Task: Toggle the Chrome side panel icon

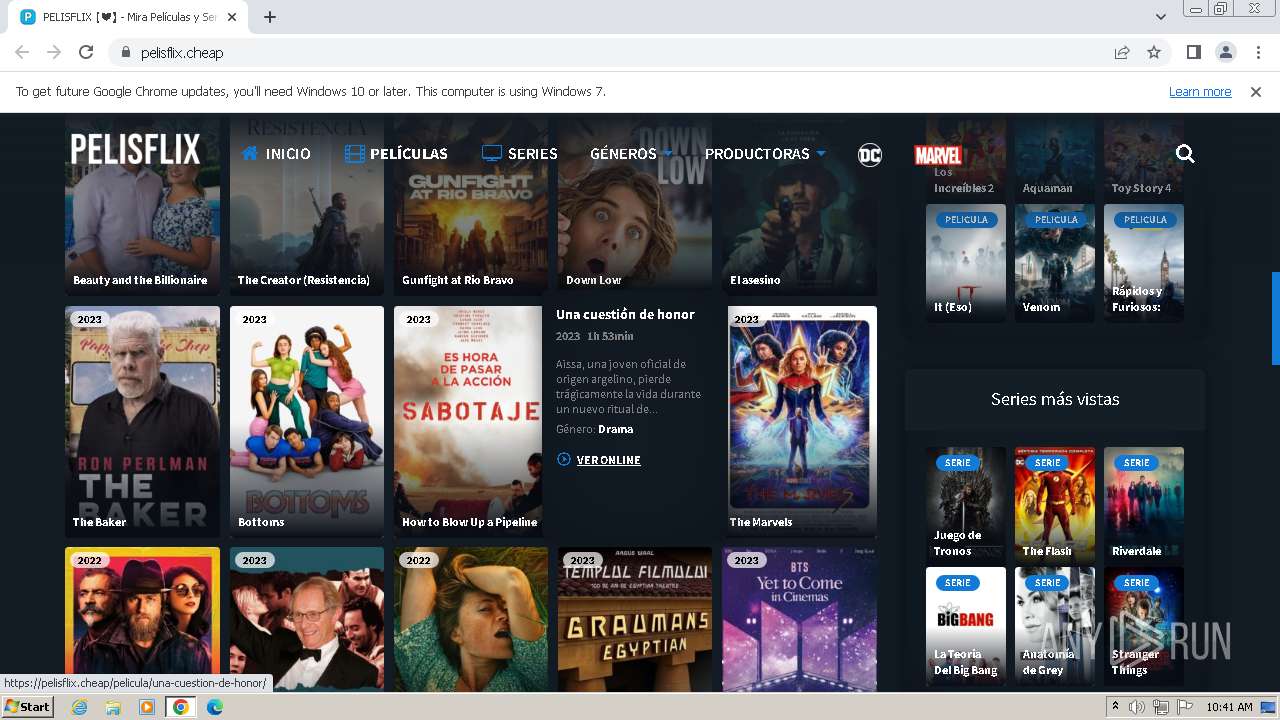Action: point(1193,52)
